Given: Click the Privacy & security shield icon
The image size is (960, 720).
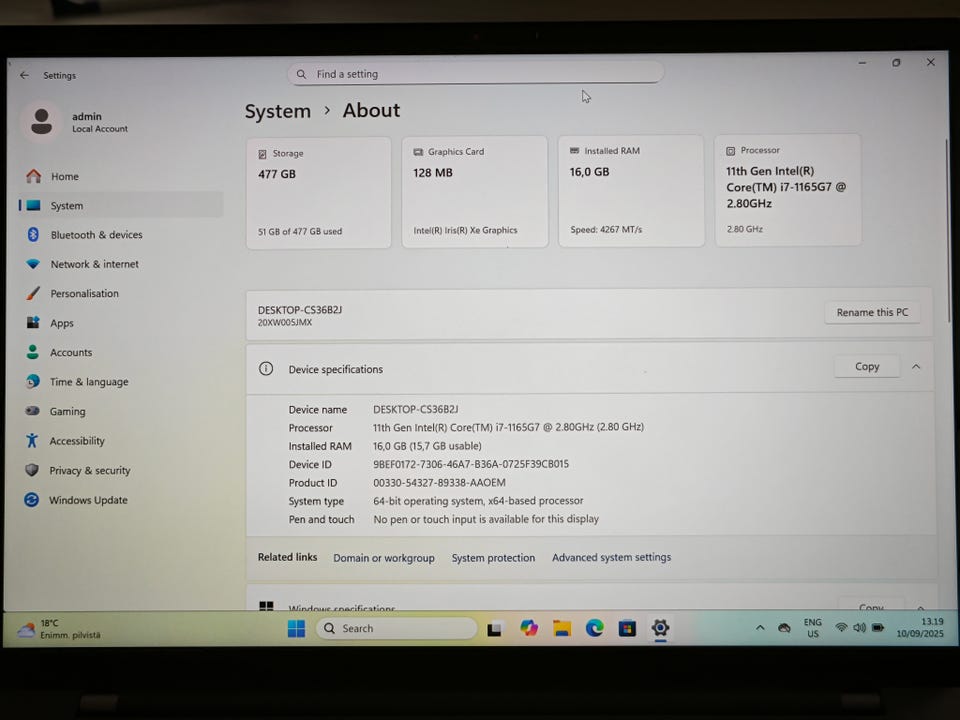Looking at the screenshot, I should 32,470.
